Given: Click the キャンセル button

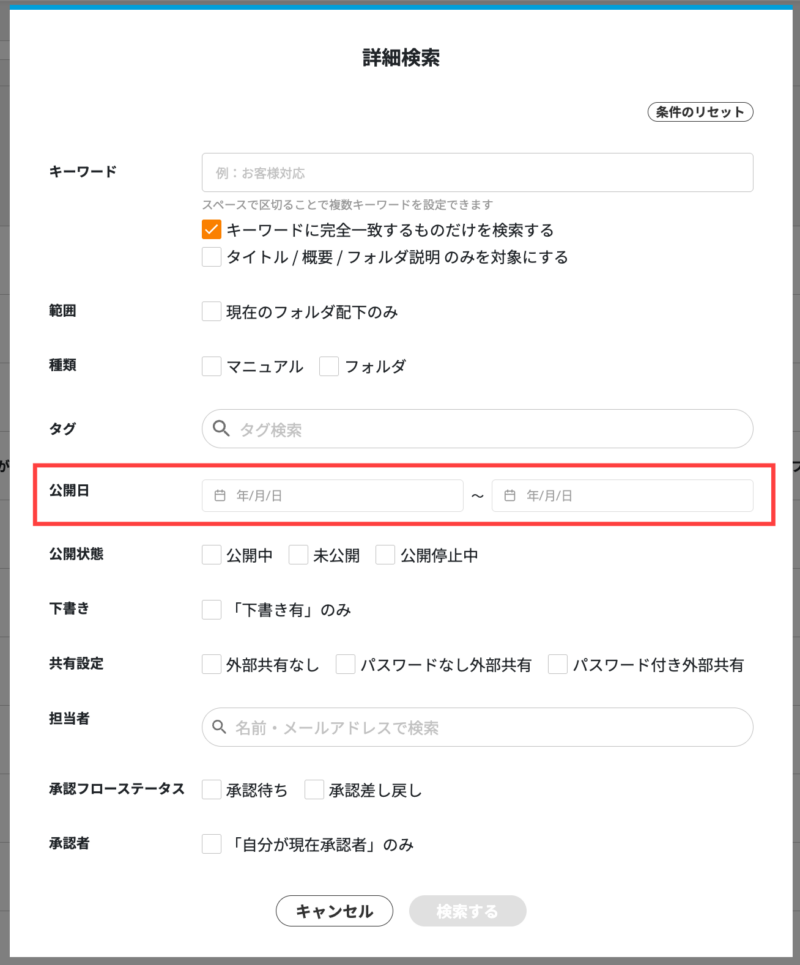Looking at the screenshot, I should click(x=334, y=911).
